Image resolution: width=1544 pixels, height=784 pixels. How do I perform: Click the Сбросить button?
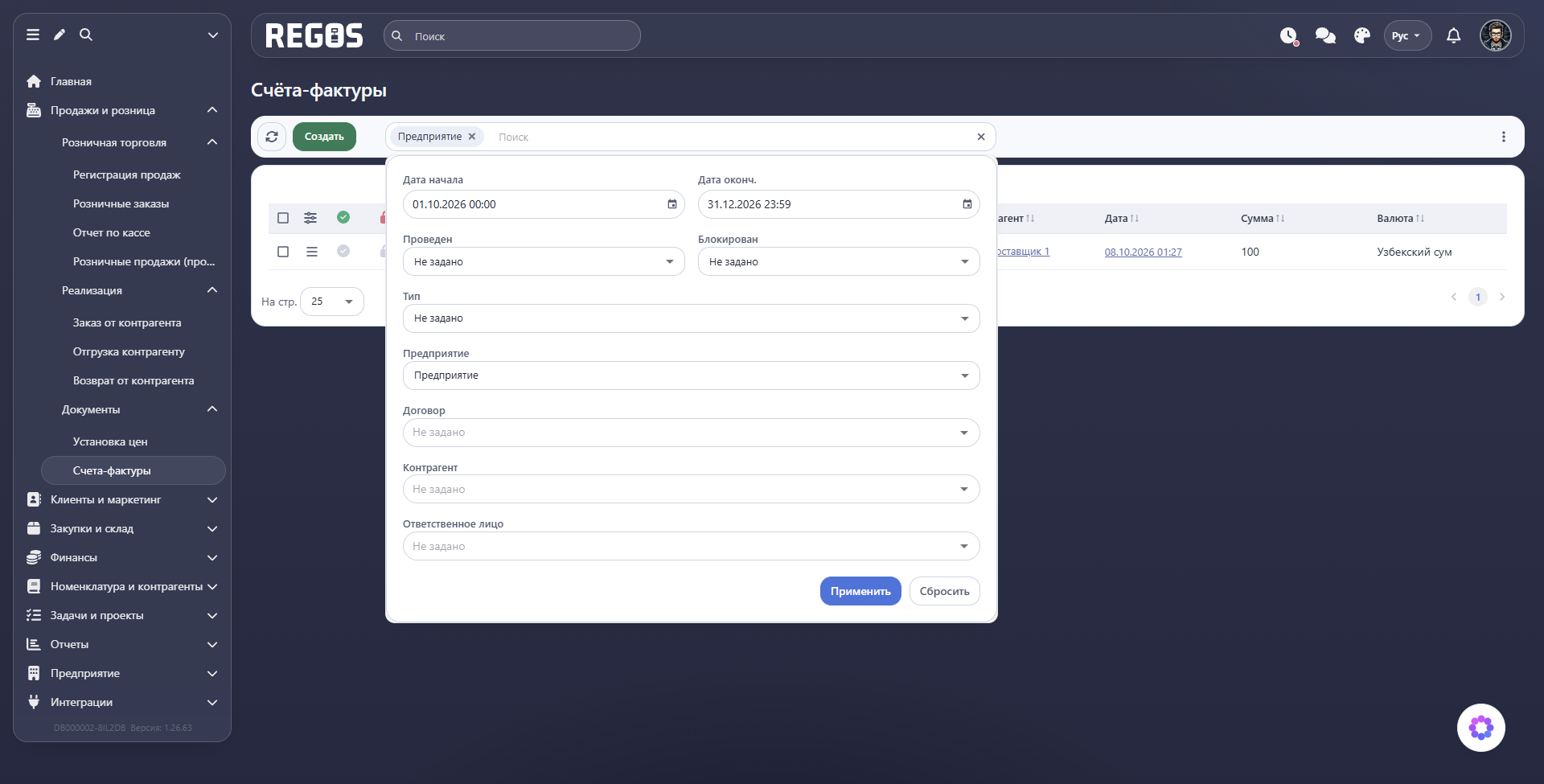tap(944, 591)
